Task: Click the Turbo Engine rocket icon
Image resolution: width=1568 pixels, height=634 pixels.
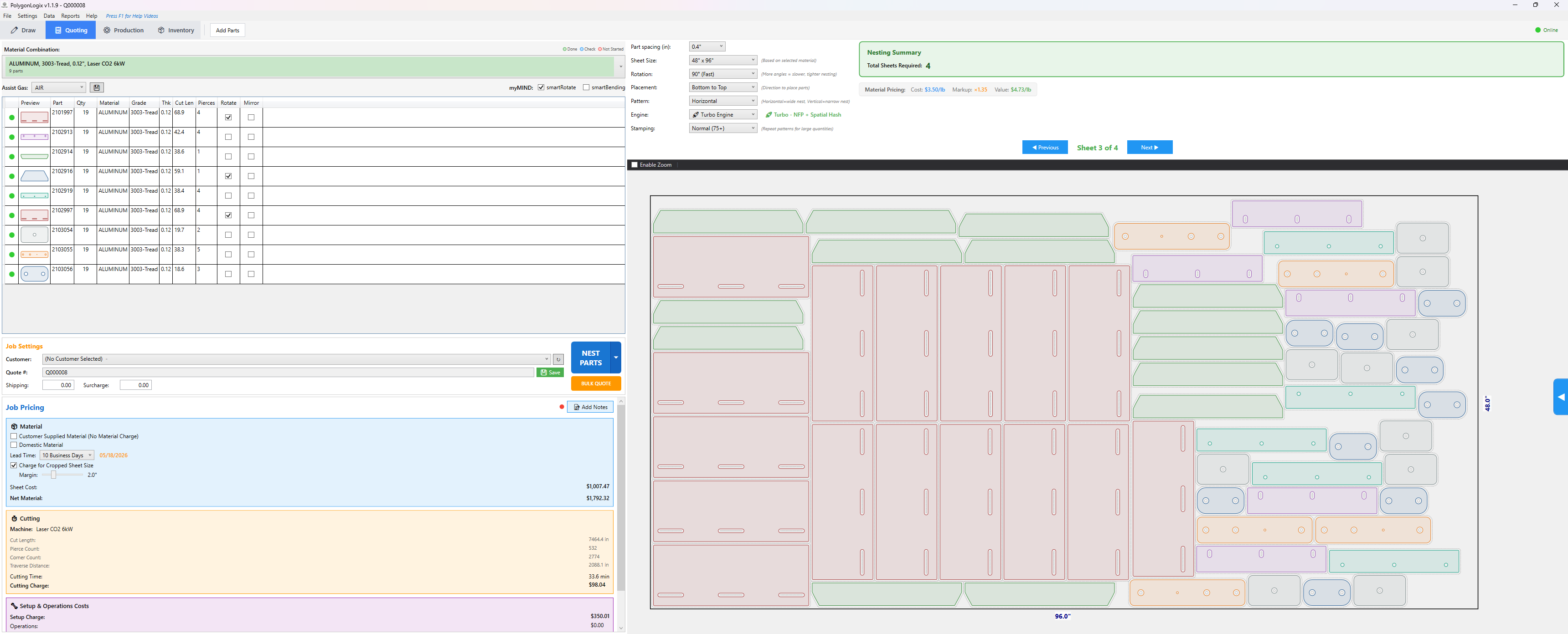Action: (696, 115)
